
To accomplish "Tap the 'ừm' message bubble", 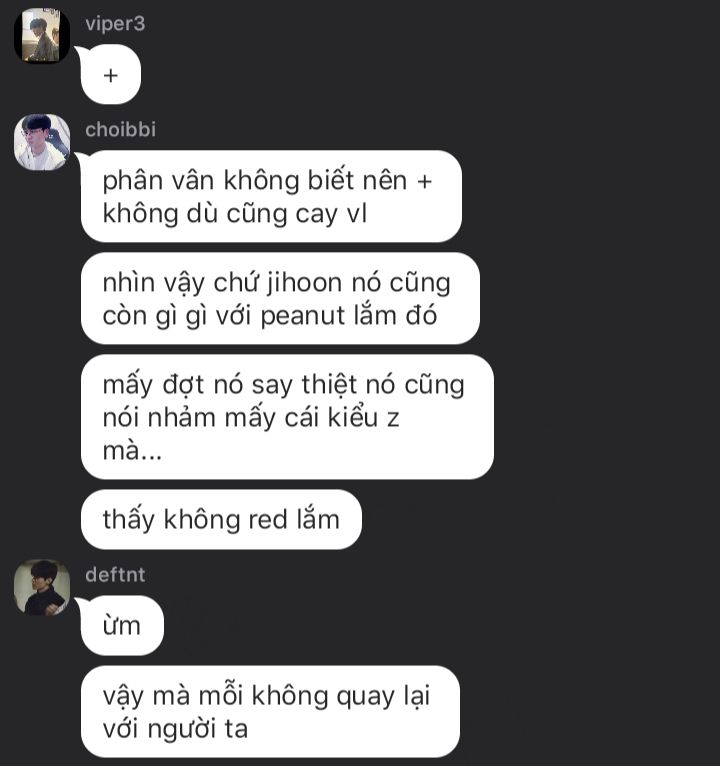I will coord(122,625).
